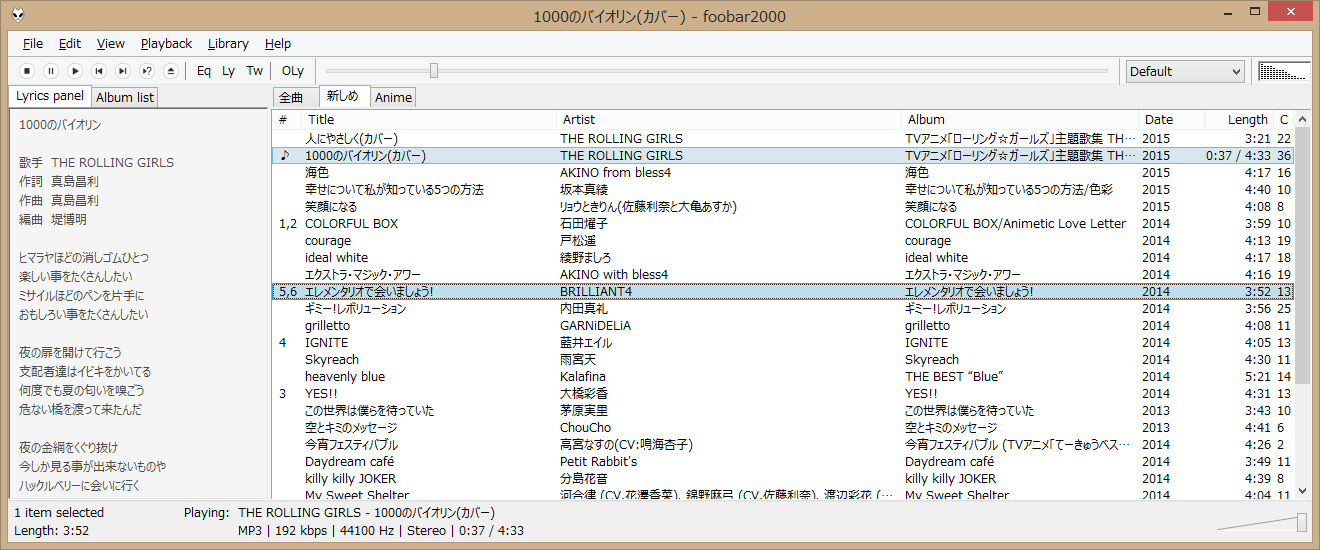Open the Edit menu

[x=70, y=43]
